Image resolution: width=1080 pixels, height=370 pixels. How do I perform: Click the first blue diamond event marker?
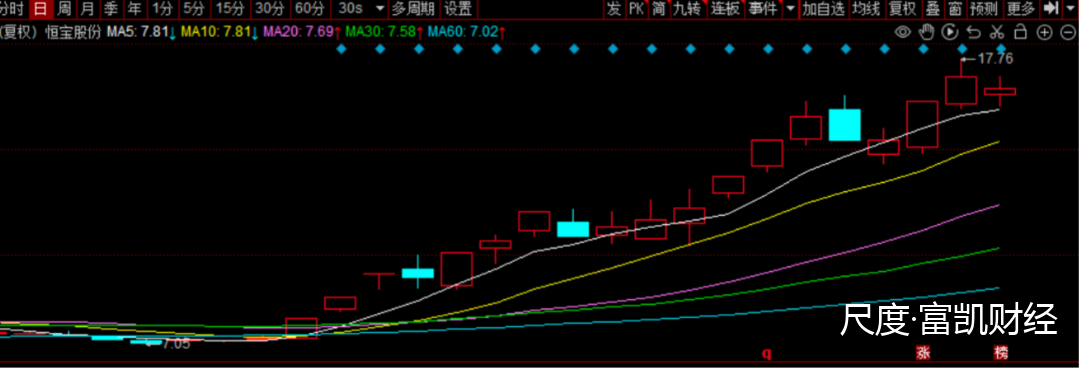(x=340, y=48)
